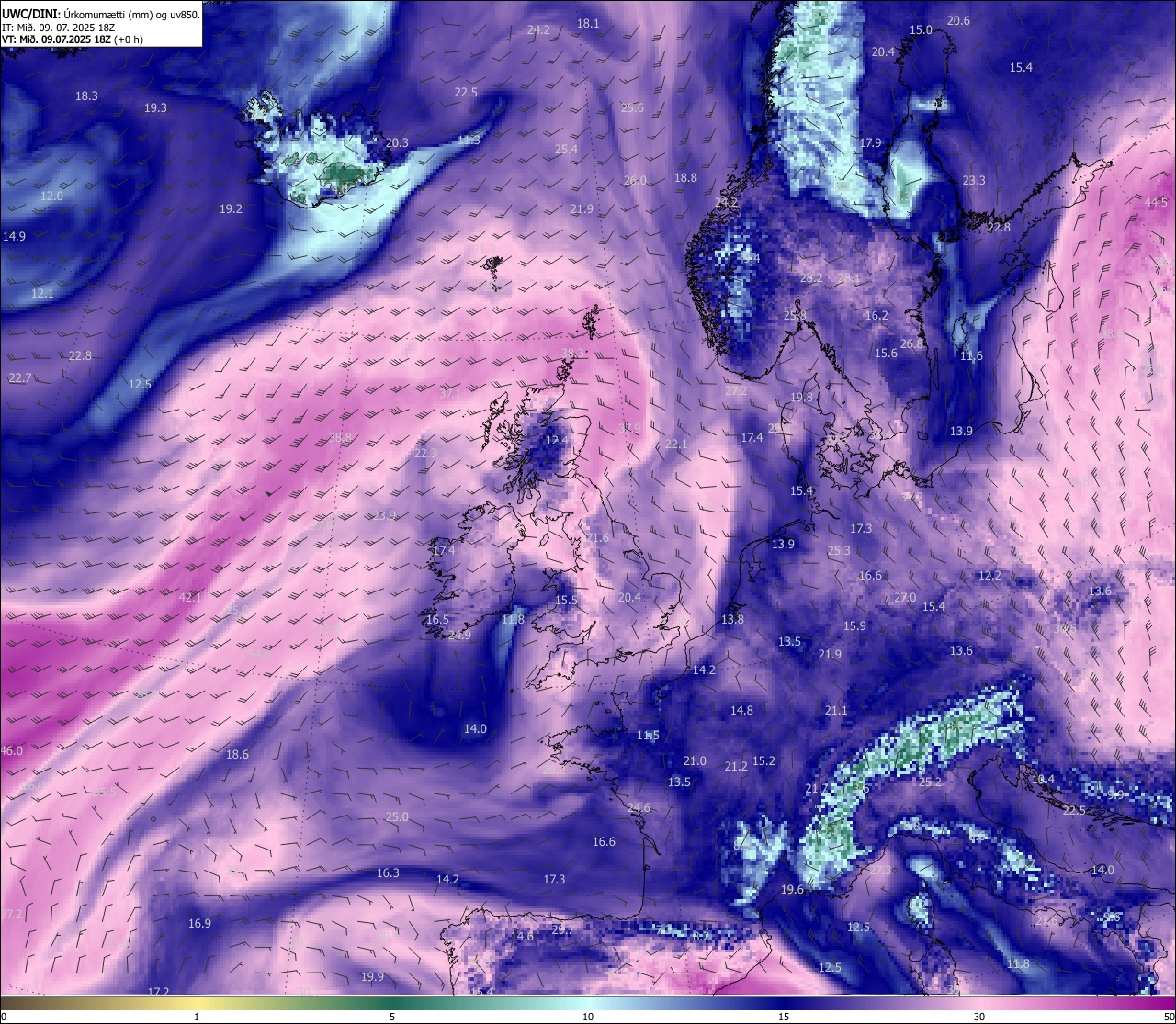Select the 19.3 map value
Viewport: 1176px width, 1024px height.
coord(155,107)
